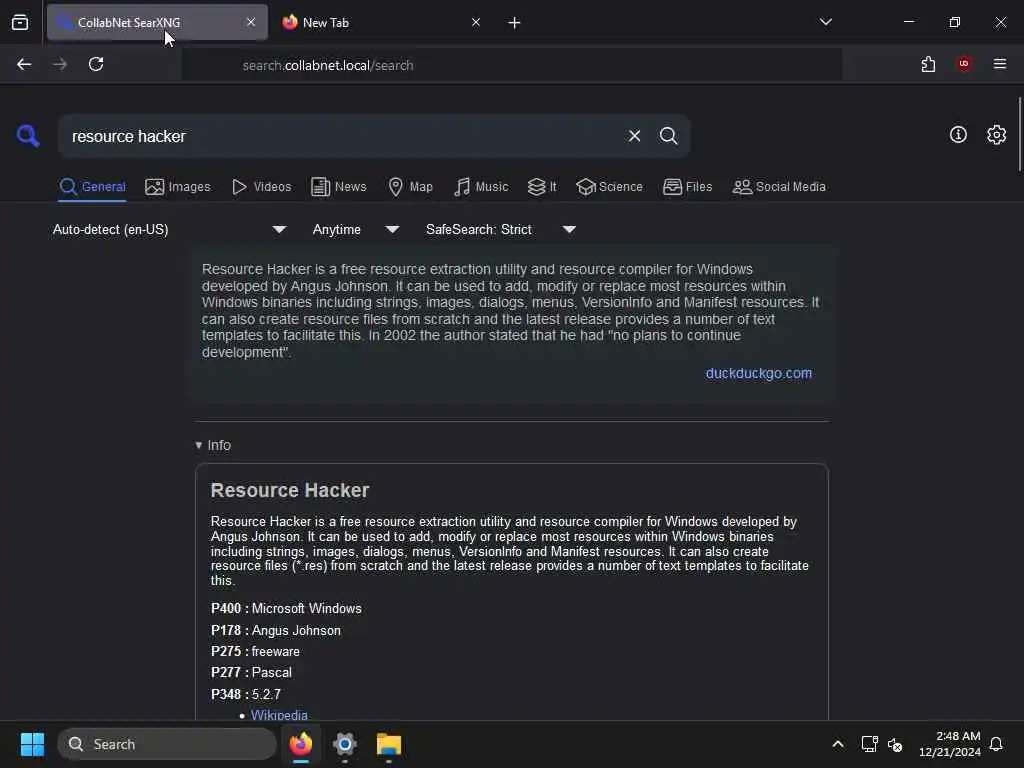Open the Windows Start menu
The image size is (1024, 768).
pos(32,744)
